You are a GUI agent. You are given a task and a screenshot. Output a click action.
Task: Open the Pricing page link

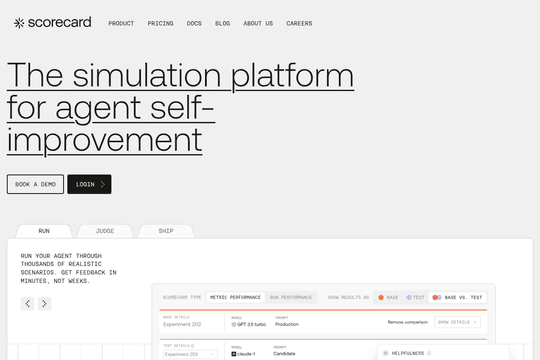point(160,23)
